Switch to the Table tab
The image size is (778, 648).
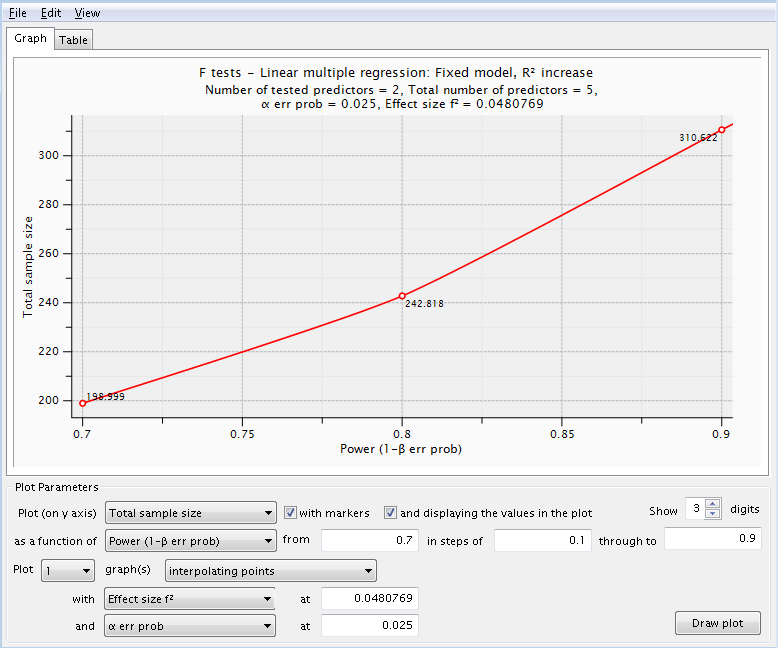click(73, 40)
